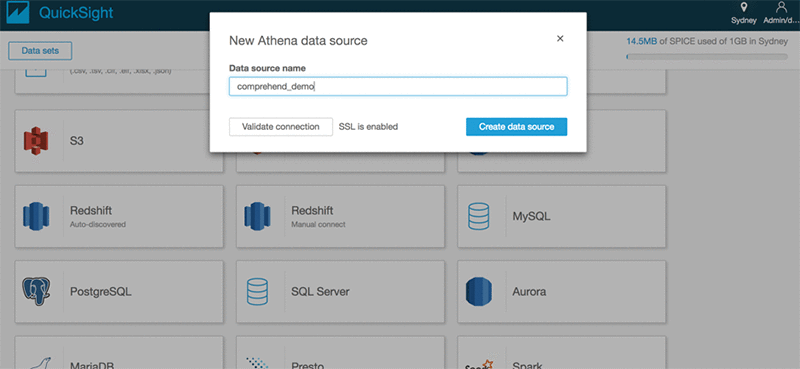Select the PostgreSQL elephant icon
The height and width of the screenshot is (369, 800).
pyautogui.click(x=36, y=291)
